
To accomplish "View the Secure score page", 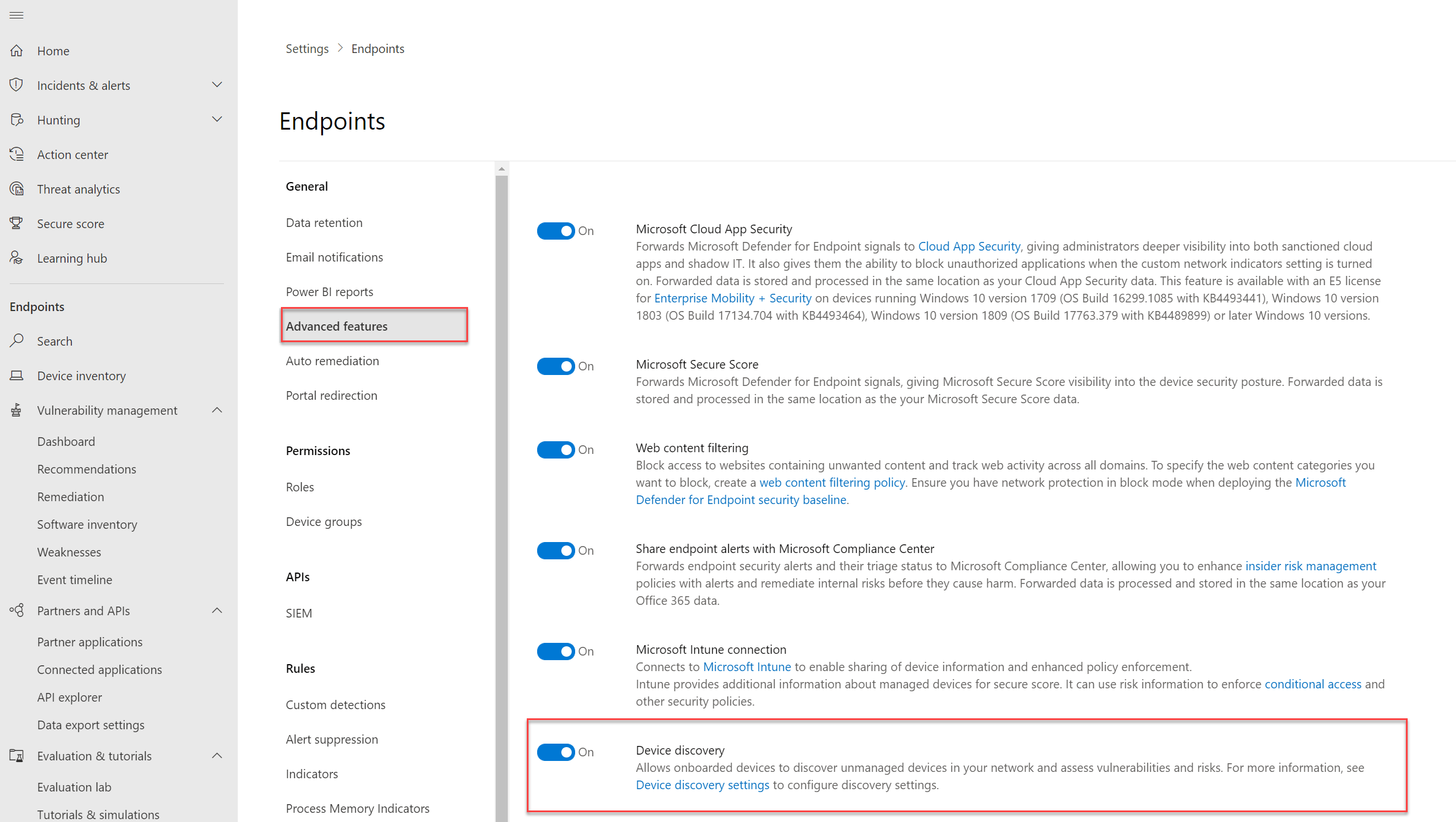I will coord(70,224).
